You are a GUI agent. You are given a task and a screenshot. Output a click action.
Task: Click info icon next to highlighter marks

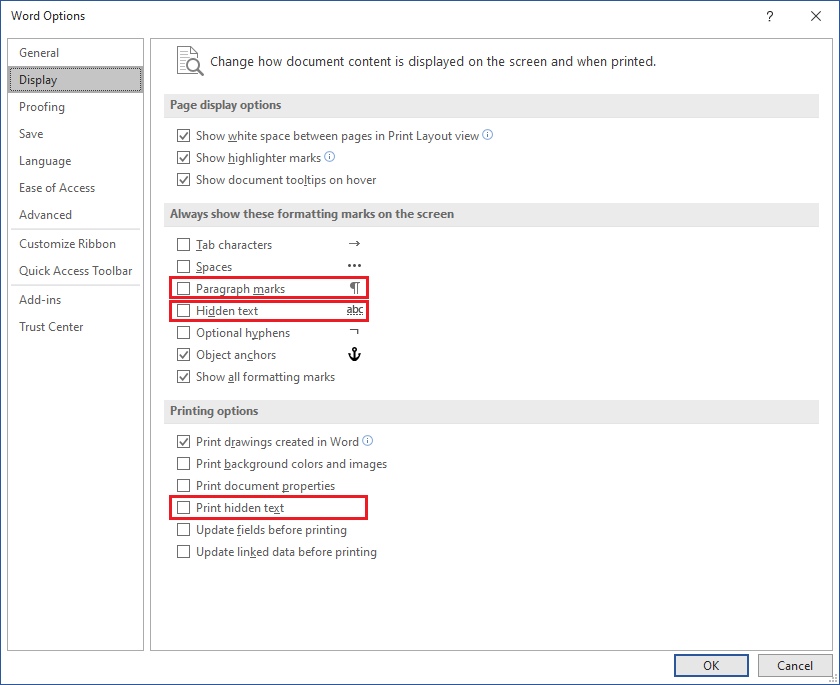[330, 158]
